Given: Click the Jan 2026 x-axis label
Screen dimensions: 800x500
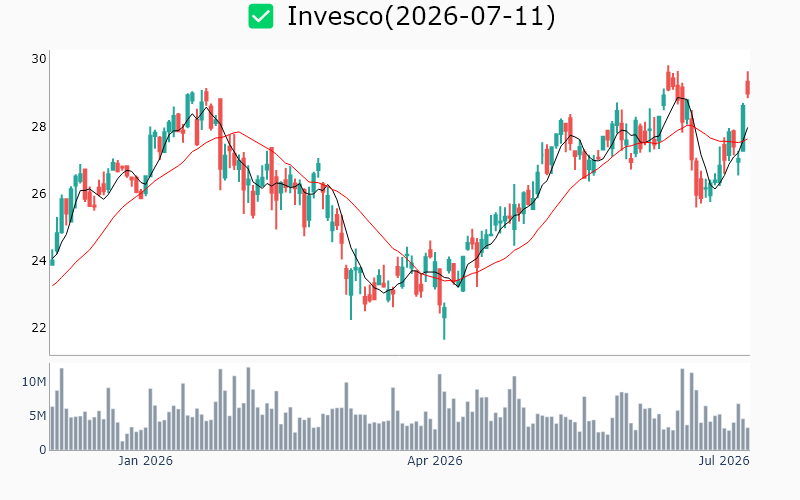Looking at the screenshot, I should [x=145, y=461].
